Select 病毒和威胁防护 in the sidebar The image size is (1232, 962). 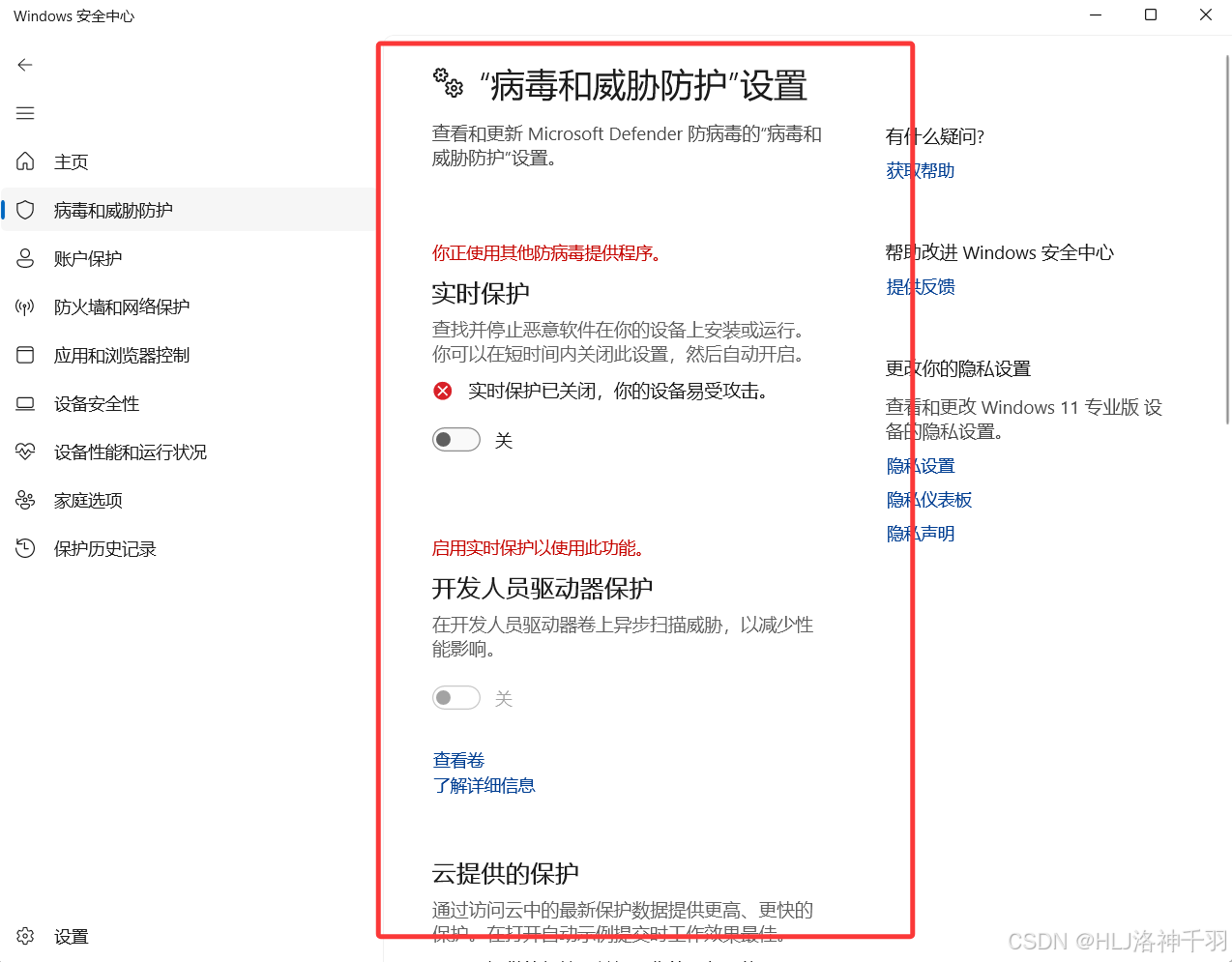click(189, 210)
